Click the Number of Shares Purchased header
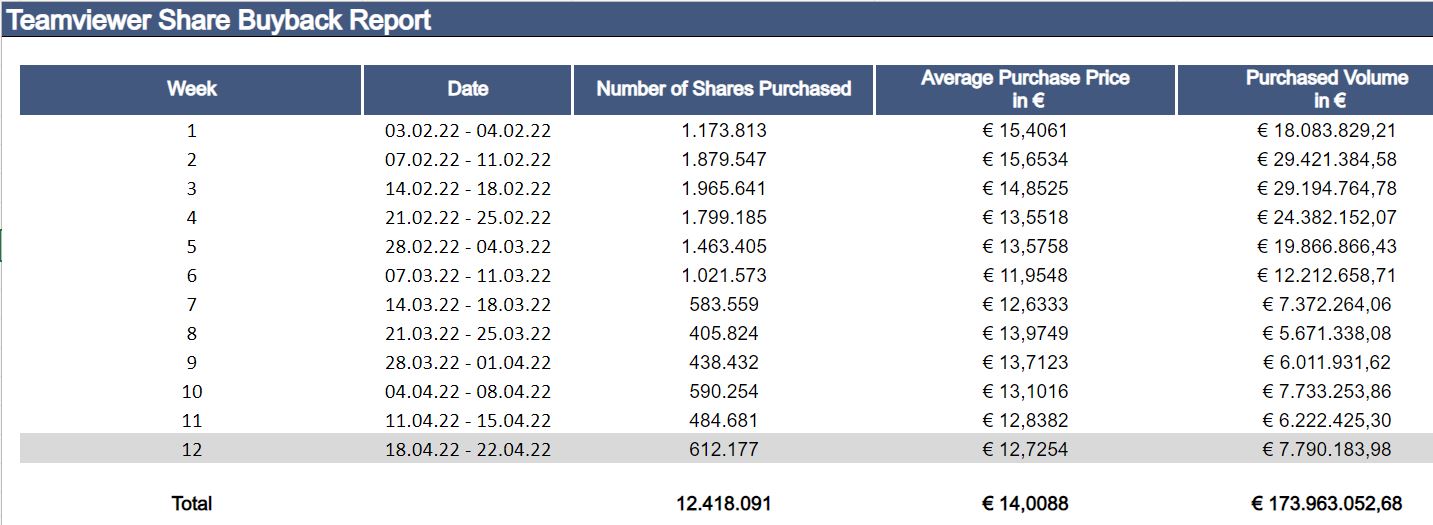The image size is (1433, 525). [723, 89]
